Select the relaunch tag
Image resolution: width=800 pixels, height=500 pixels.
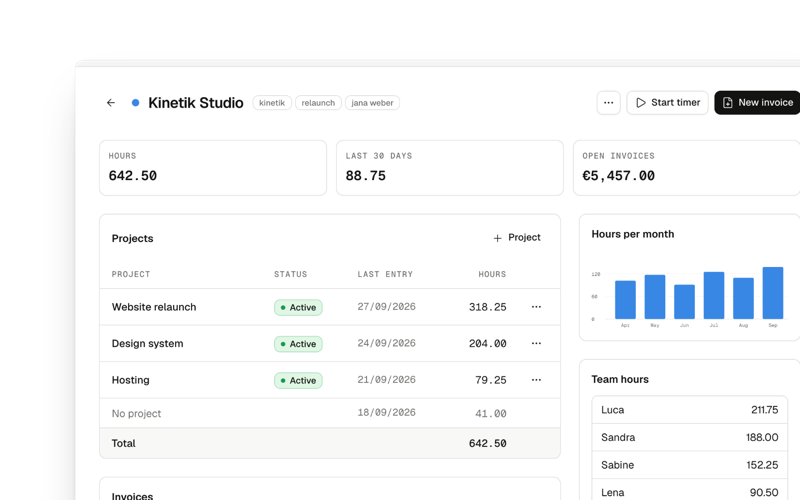pyautogui.click(x=318, y=103)
